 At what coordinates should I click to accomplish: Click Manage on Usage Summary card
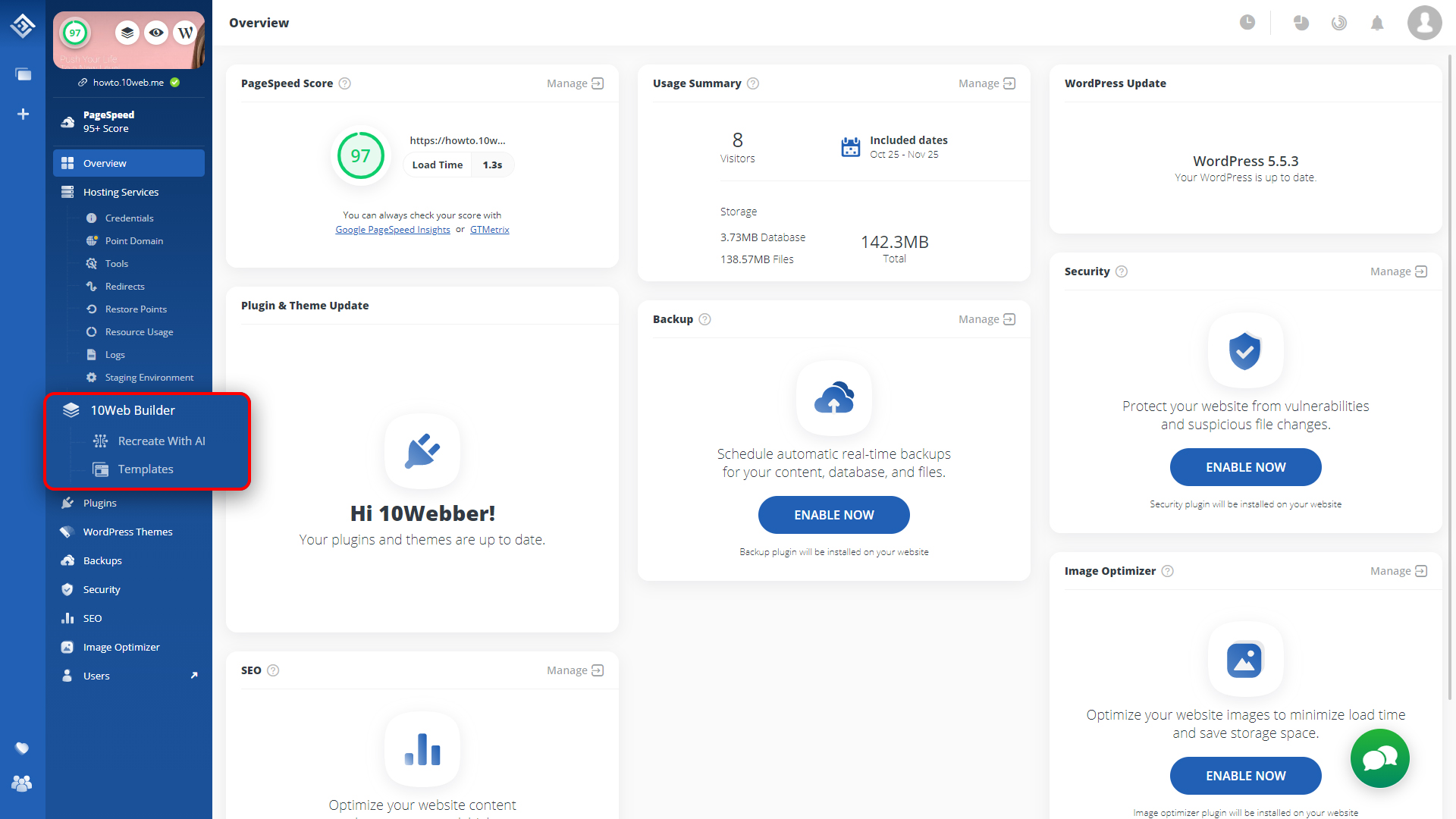(987, 83)
